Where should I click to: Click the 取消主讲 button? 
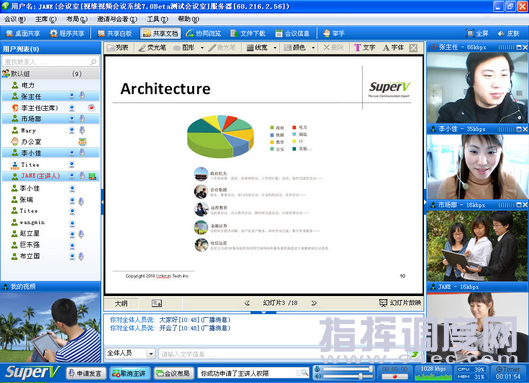[130, 373]
